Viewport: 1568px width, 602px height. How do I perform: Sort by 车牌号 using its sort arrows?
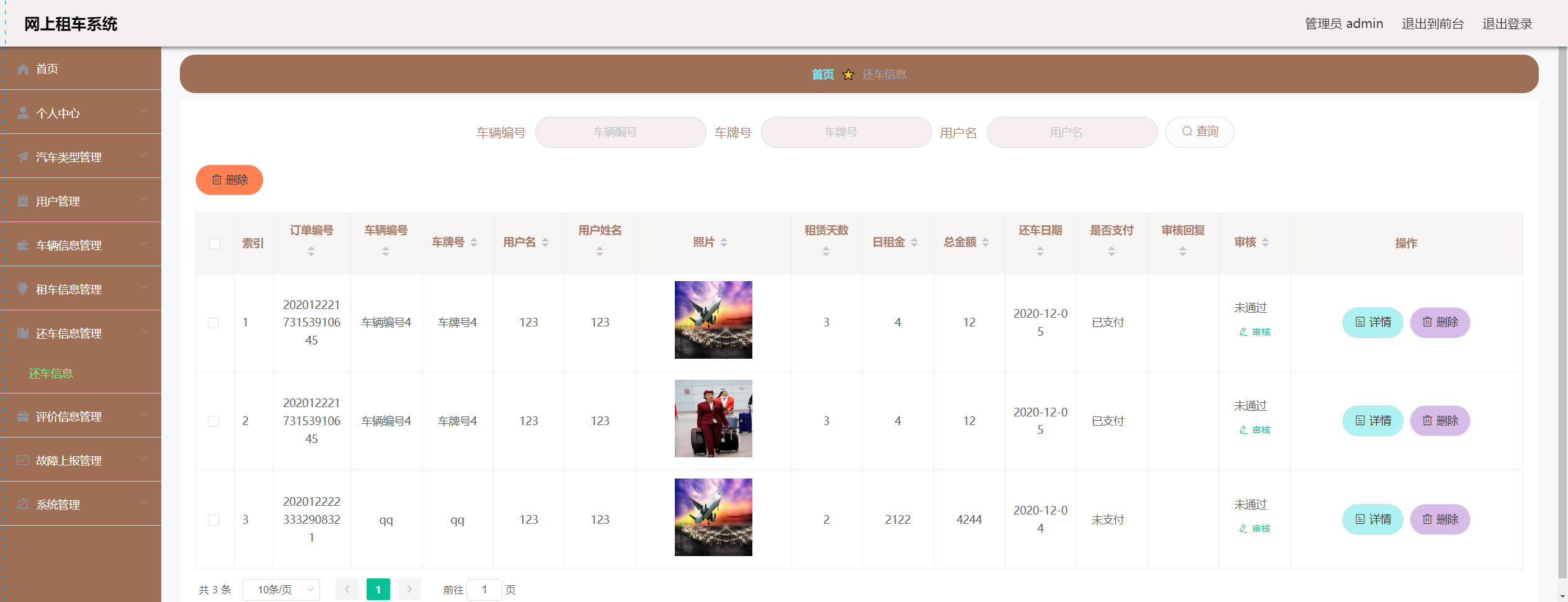coord(474,243)
